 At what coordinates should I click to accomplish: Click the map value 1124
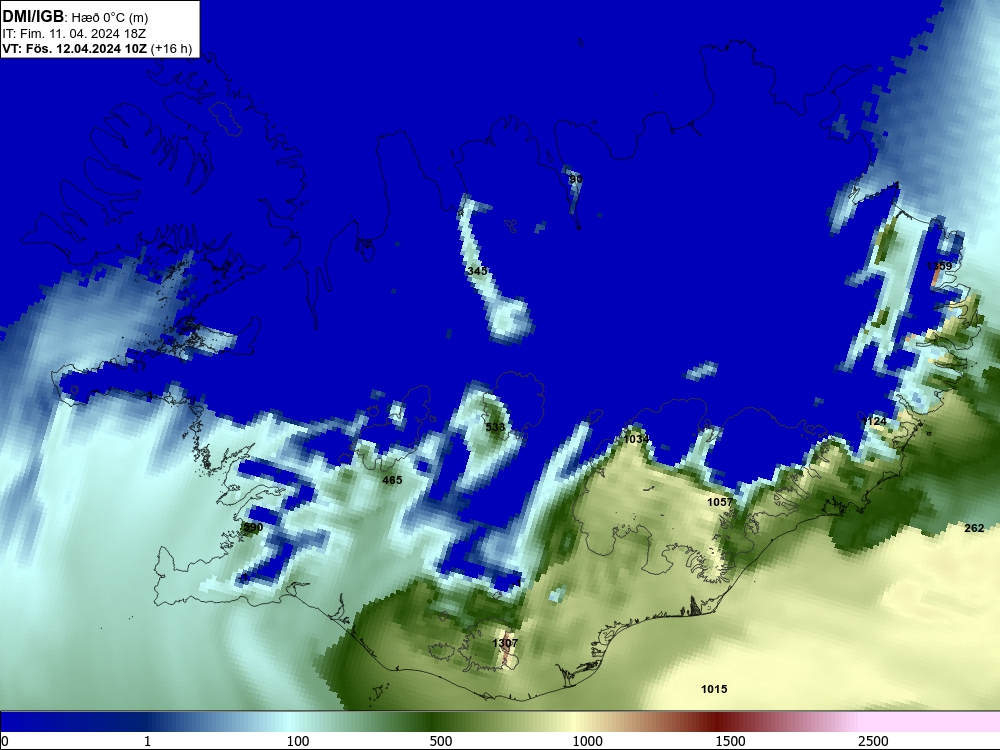coord(874,421)
